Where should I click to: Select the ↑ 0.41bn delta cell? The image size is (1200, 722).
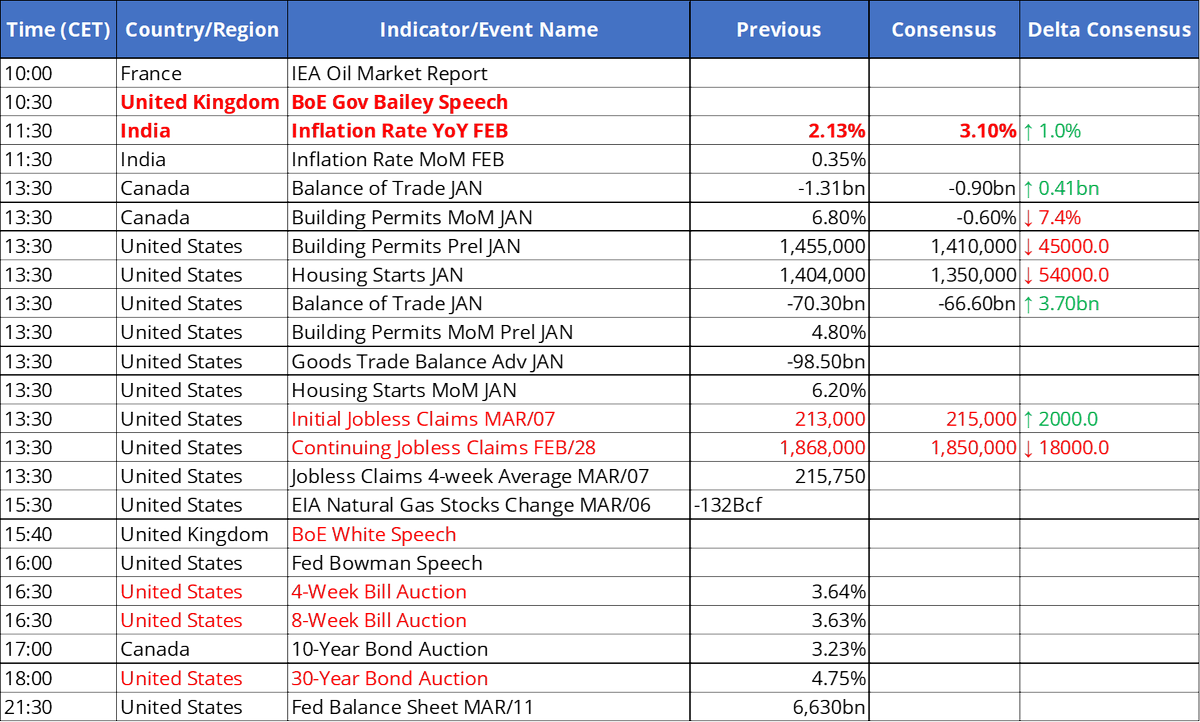pos(1109,189)
